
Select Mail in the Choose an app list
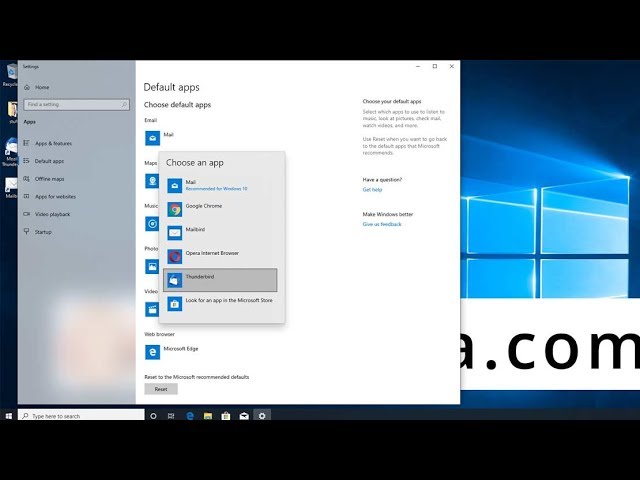[220, 185]
